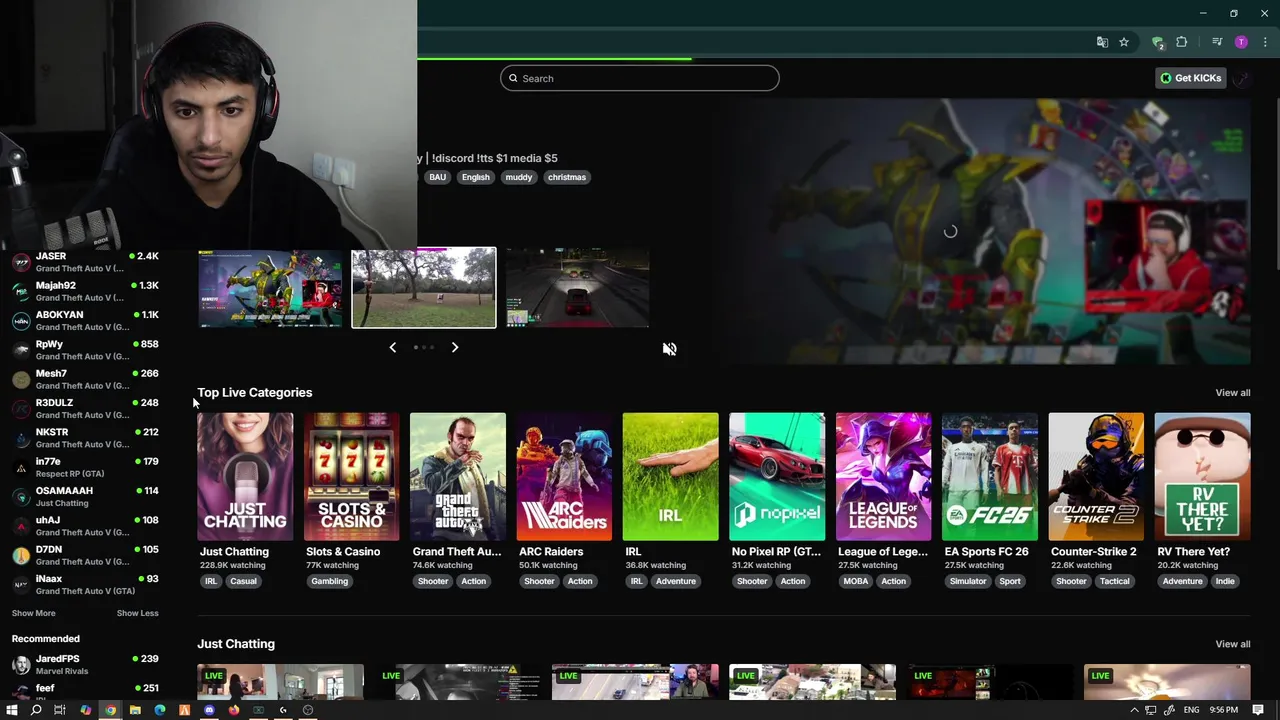
Task: Open JASER's channel in the sidebar
Action: point(85,262)
